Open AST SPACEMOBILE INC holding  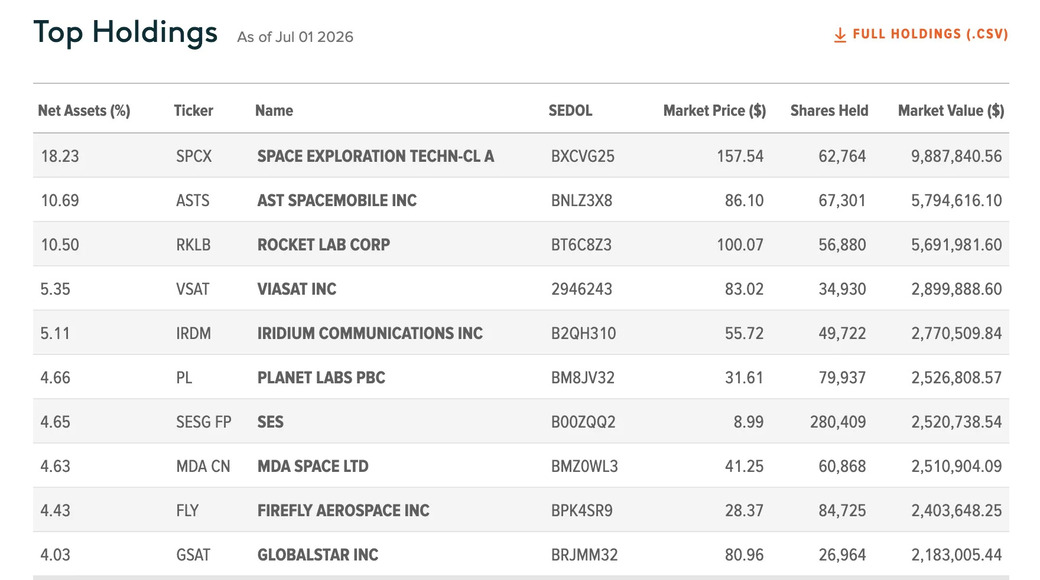coord(337,200)
